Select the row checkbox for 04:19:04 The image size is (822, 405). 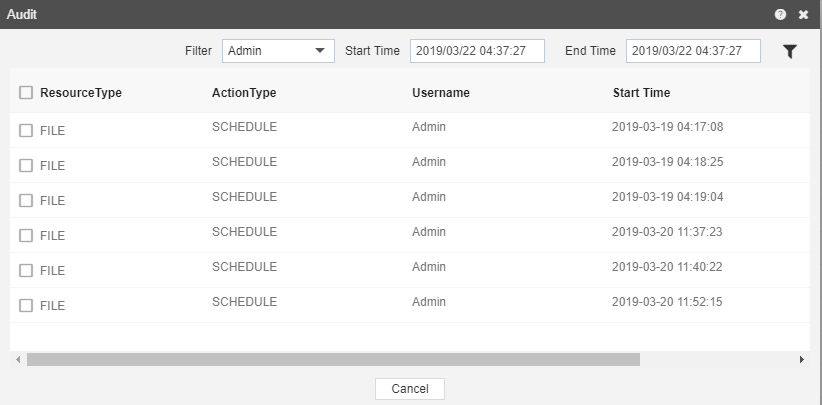point(26,201)
